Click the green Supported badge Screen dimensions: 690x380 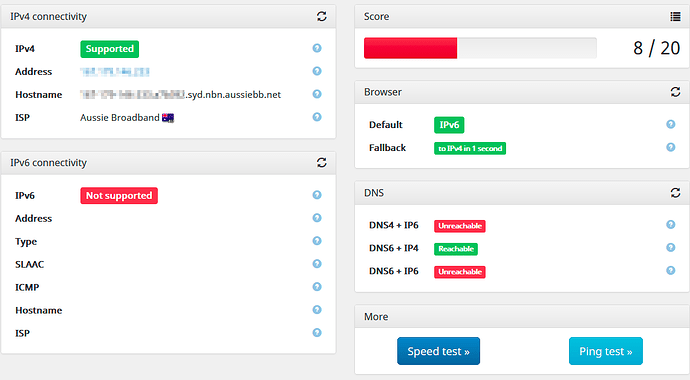110,49
